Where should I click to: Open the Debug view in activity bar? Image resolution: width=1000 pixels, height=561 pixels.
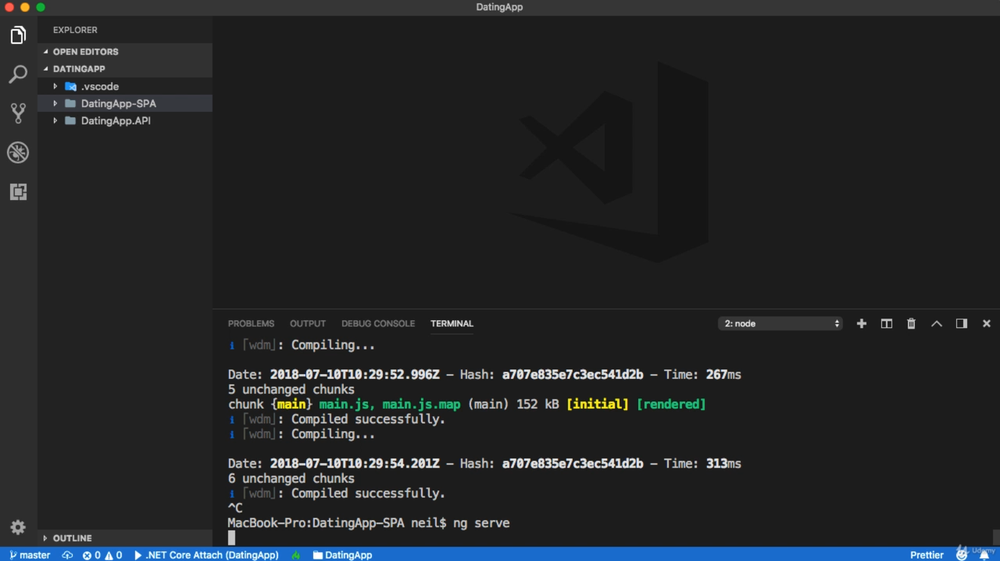18,152
